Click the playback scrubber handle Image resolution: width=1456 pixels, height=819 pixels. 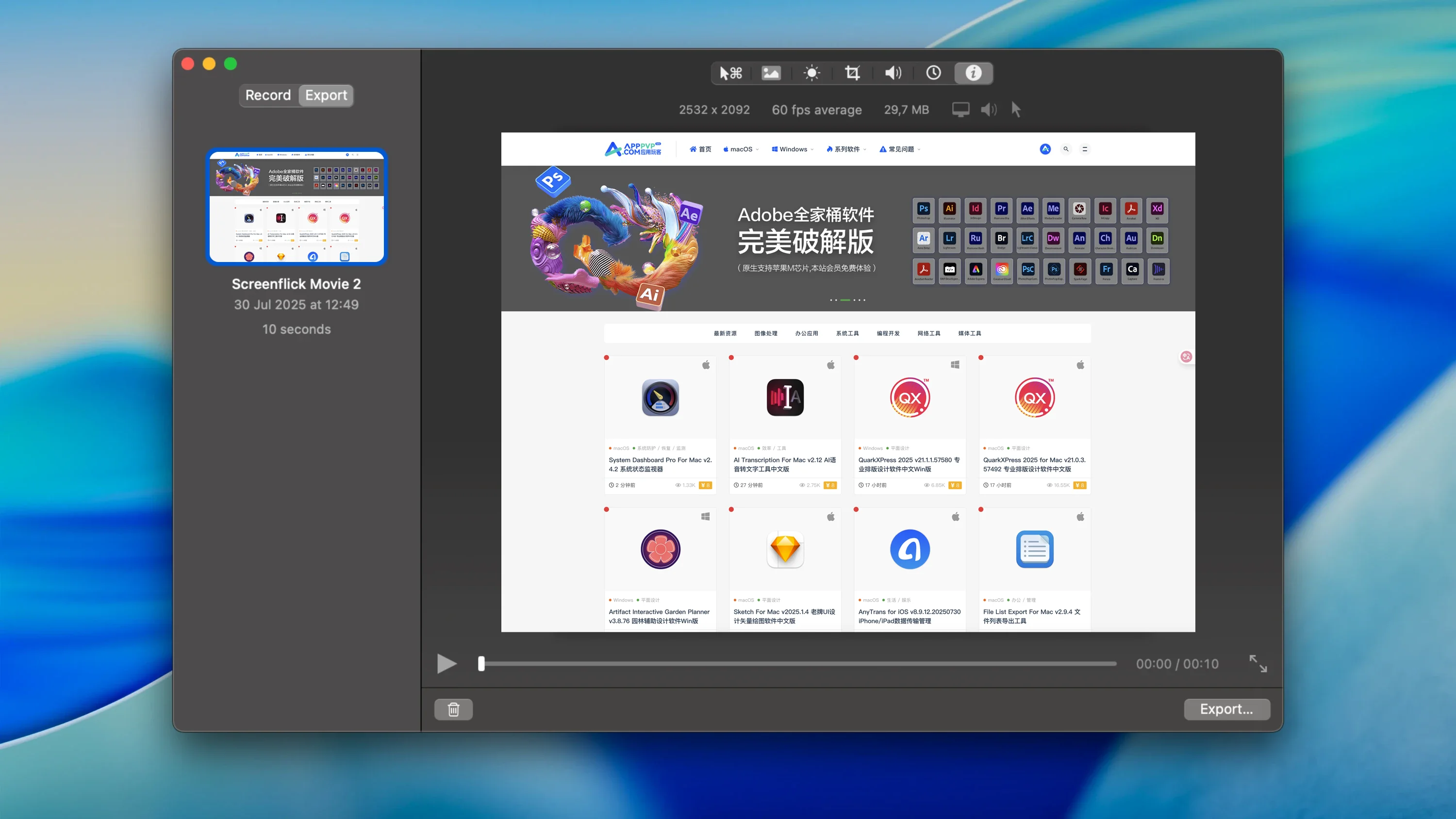[x=481, y=664]
